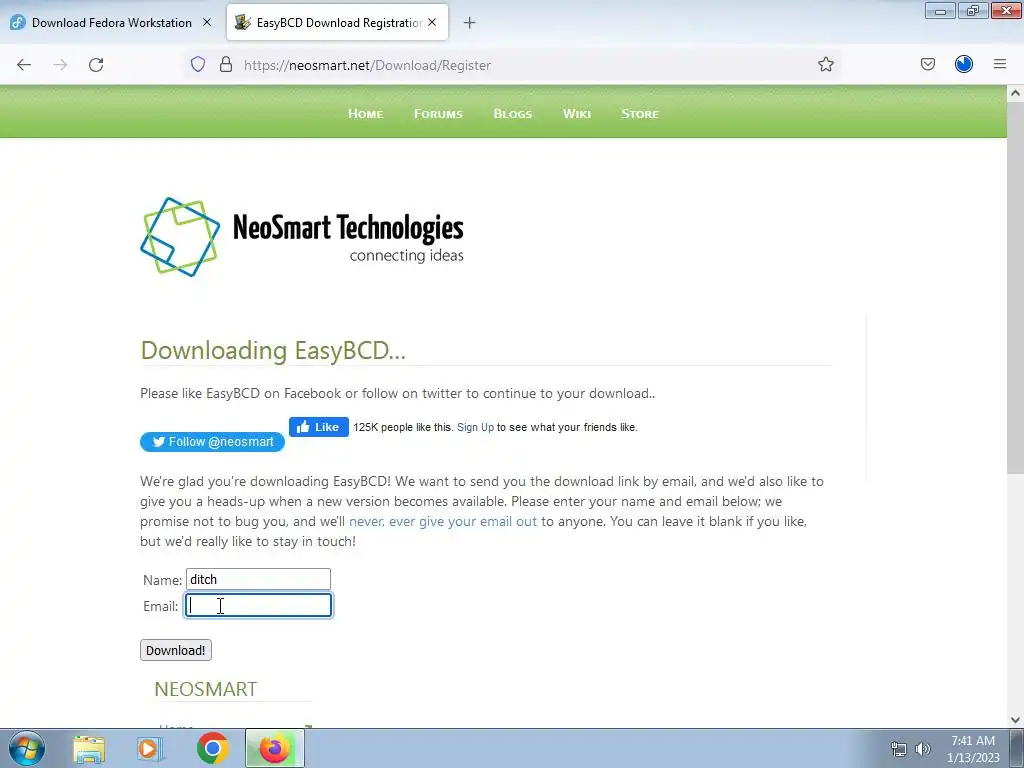The height and width of the screenshot is (768, 1024).
Task: Switch to the Download Fedora Workstation tab
Action: pyautogui.click(x=111, y=22)
